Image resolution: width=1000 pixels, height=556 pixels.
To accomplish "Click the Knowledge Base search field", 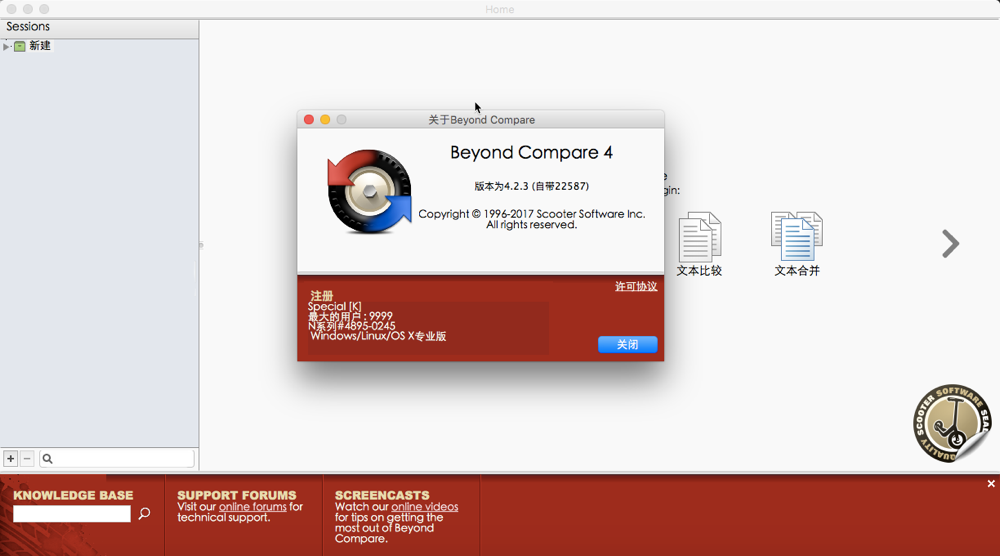I will pyautogui.click(x=72, y=514).
